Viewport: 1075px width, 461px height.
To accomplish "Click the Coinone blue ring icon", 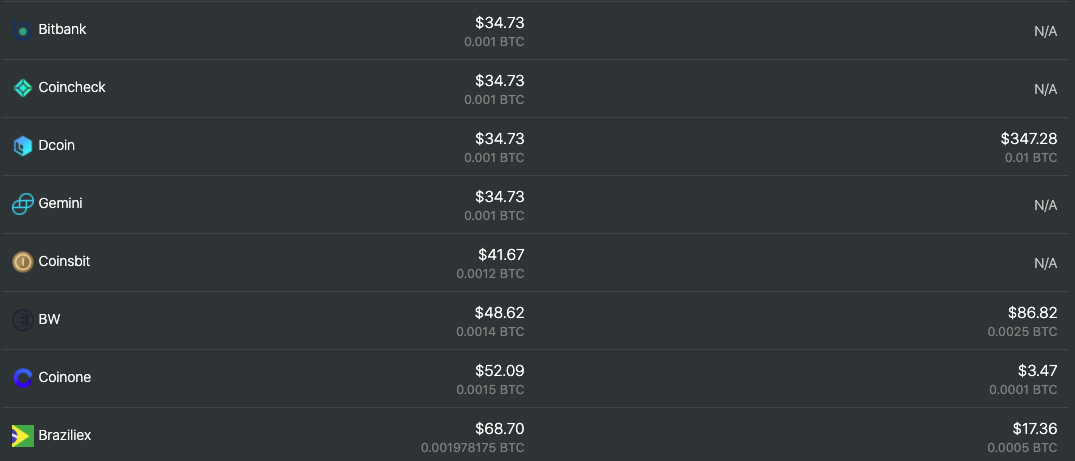I will coord(22,378).
